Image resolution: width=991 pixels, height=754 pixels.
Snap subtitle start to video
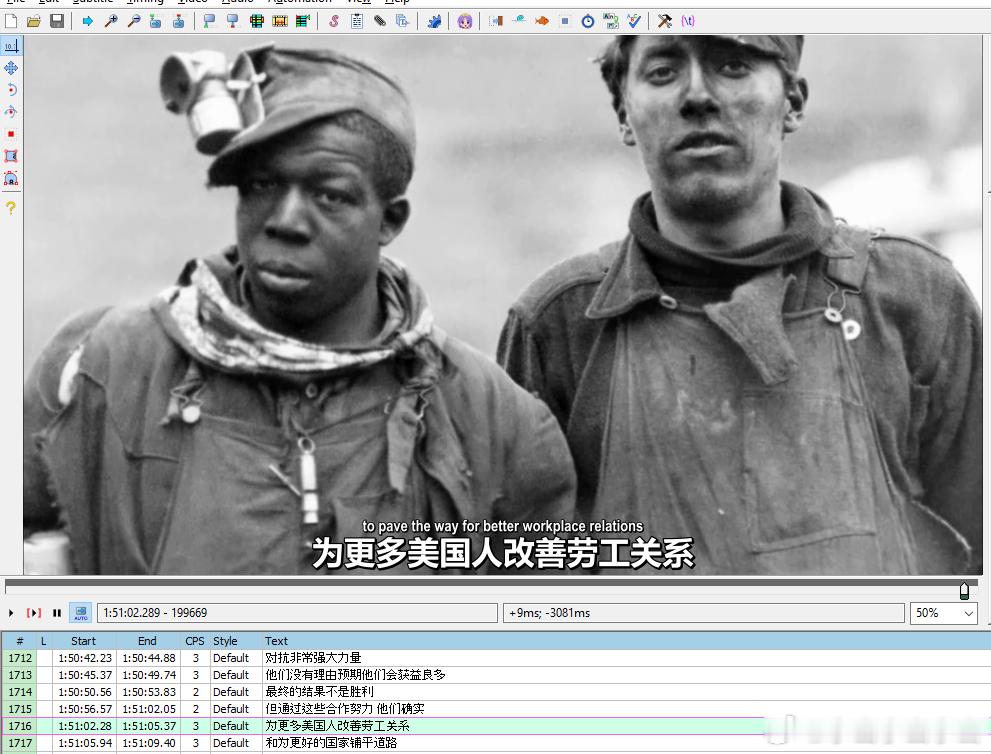[x=209, y=21]
